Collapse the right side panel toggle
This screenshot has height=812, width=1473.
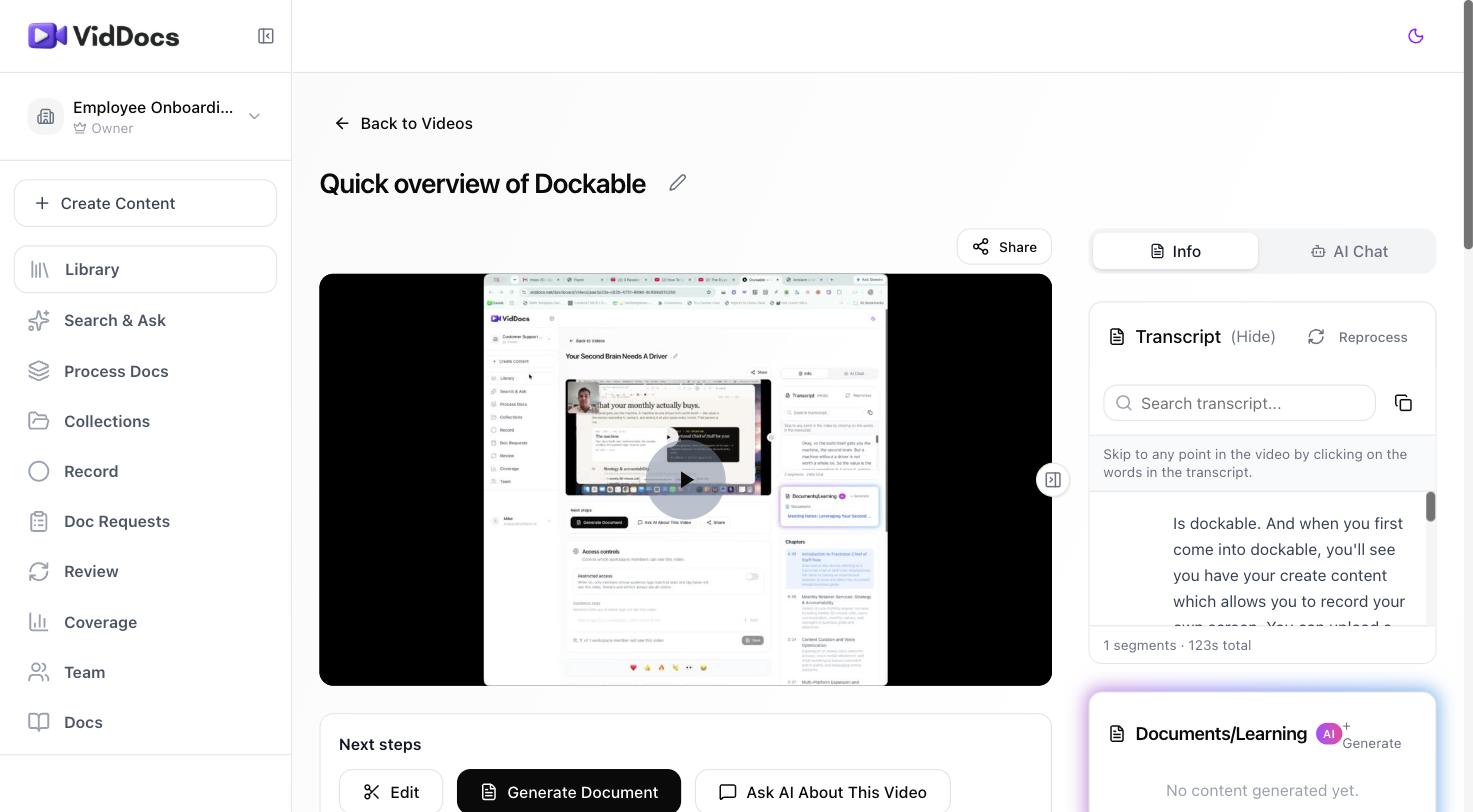coord(1052,480)
